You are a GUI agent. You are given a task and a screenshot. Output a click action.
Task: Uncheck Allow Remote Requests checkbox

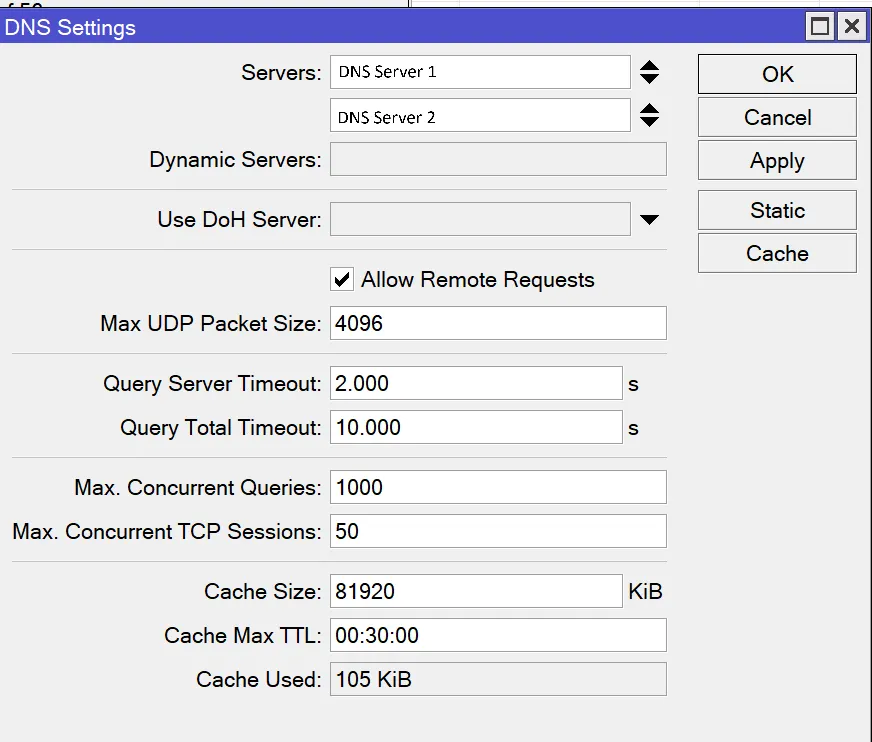[x=342, y=279]
